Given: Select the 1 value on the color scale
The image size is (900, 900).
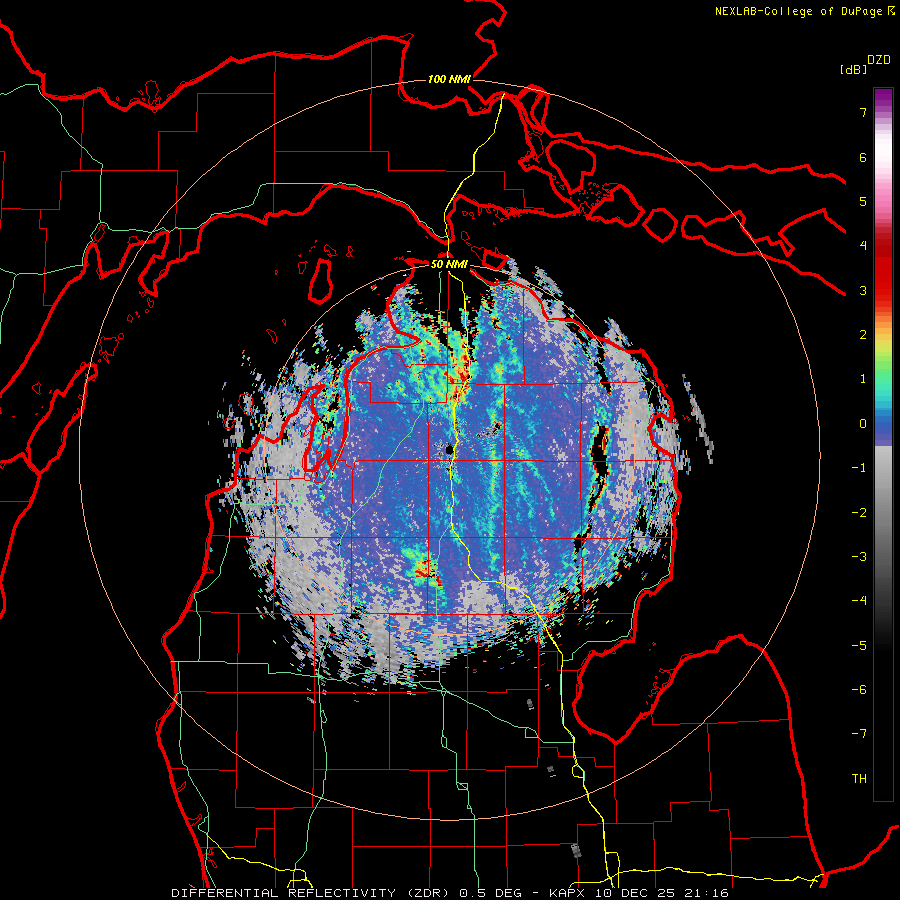Looking at the screenshot, I should click(863, 379).
